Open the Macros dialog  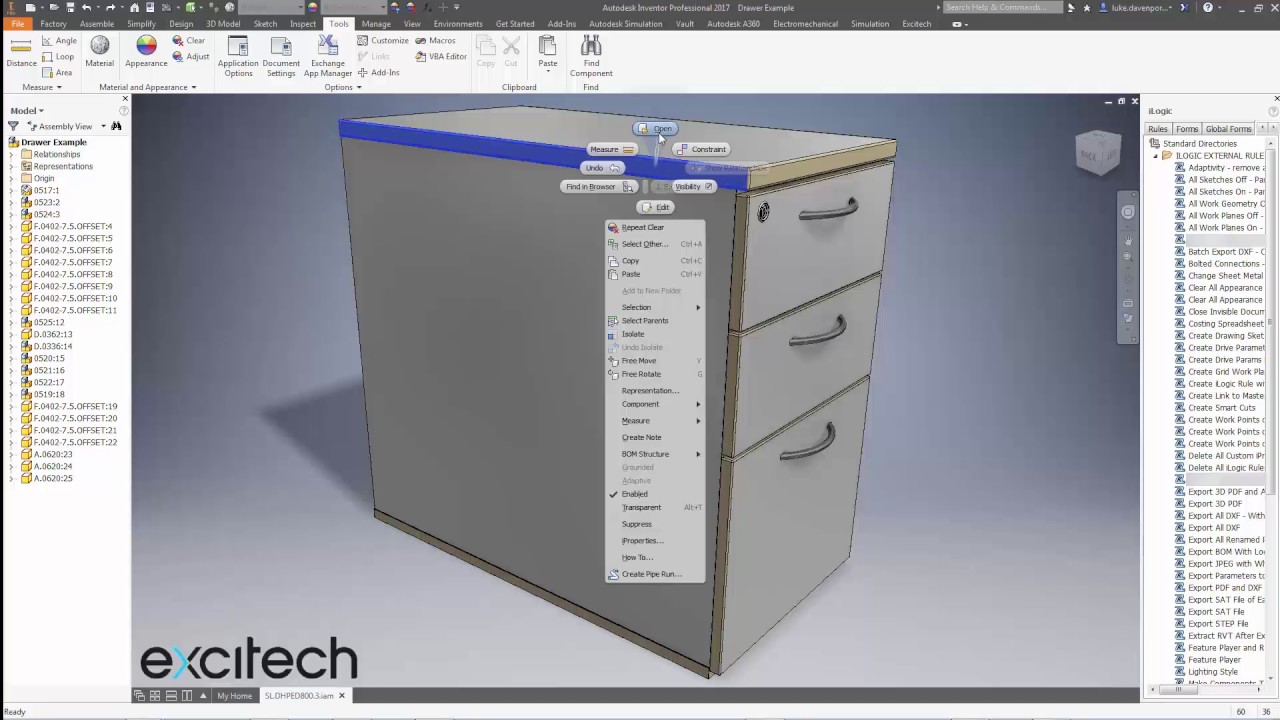(435, 41)
